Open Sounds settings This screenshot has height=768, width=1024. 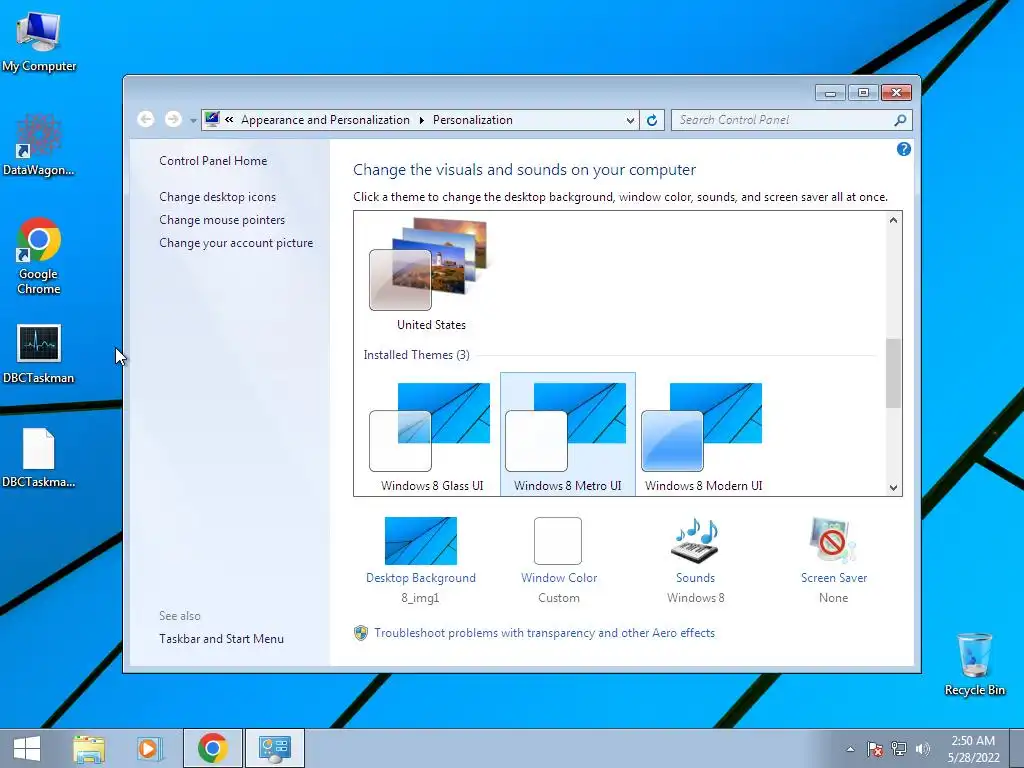coord(696,560)
